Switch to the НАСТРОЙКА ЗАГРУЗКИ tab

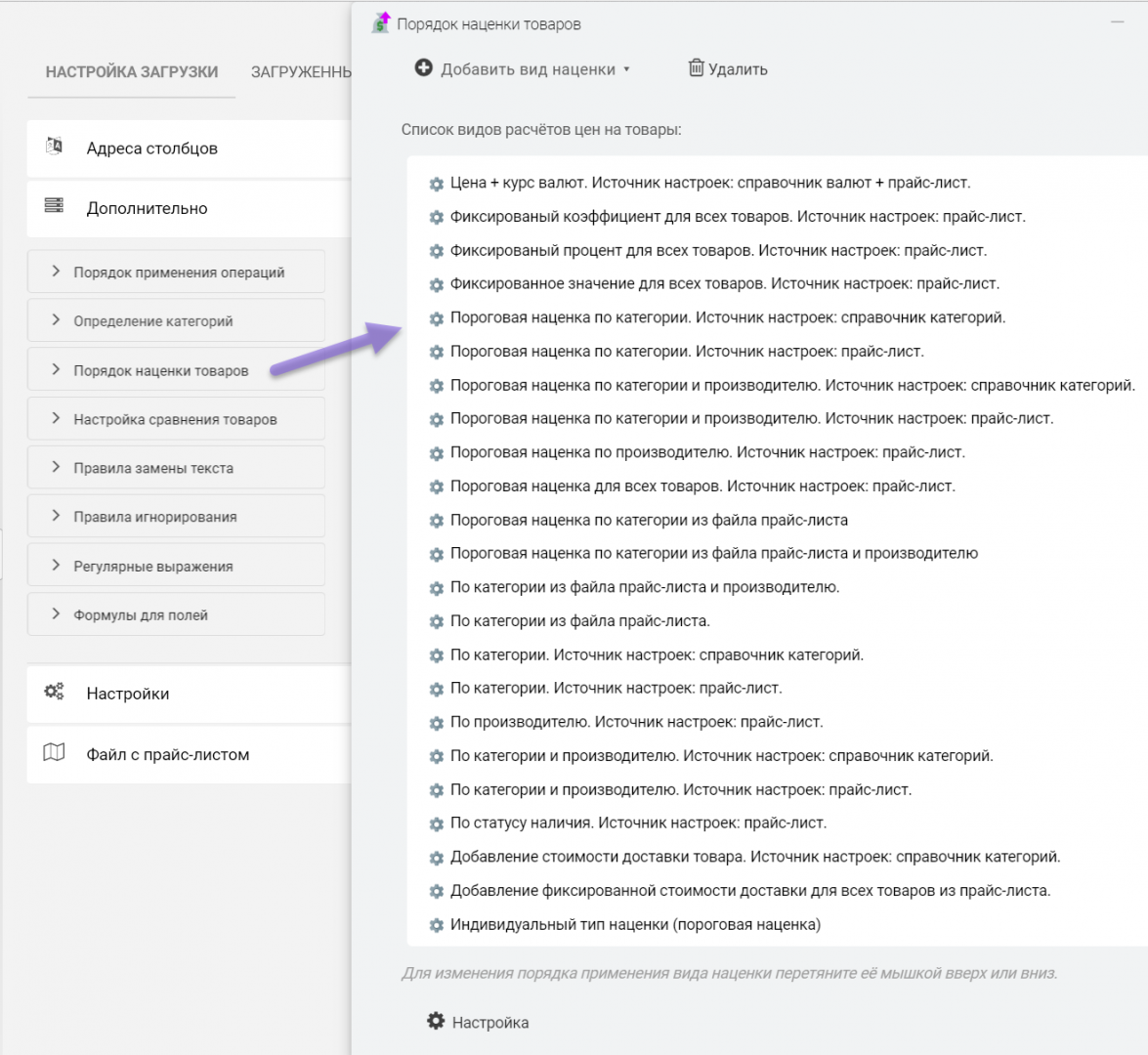tap(132, 72)
